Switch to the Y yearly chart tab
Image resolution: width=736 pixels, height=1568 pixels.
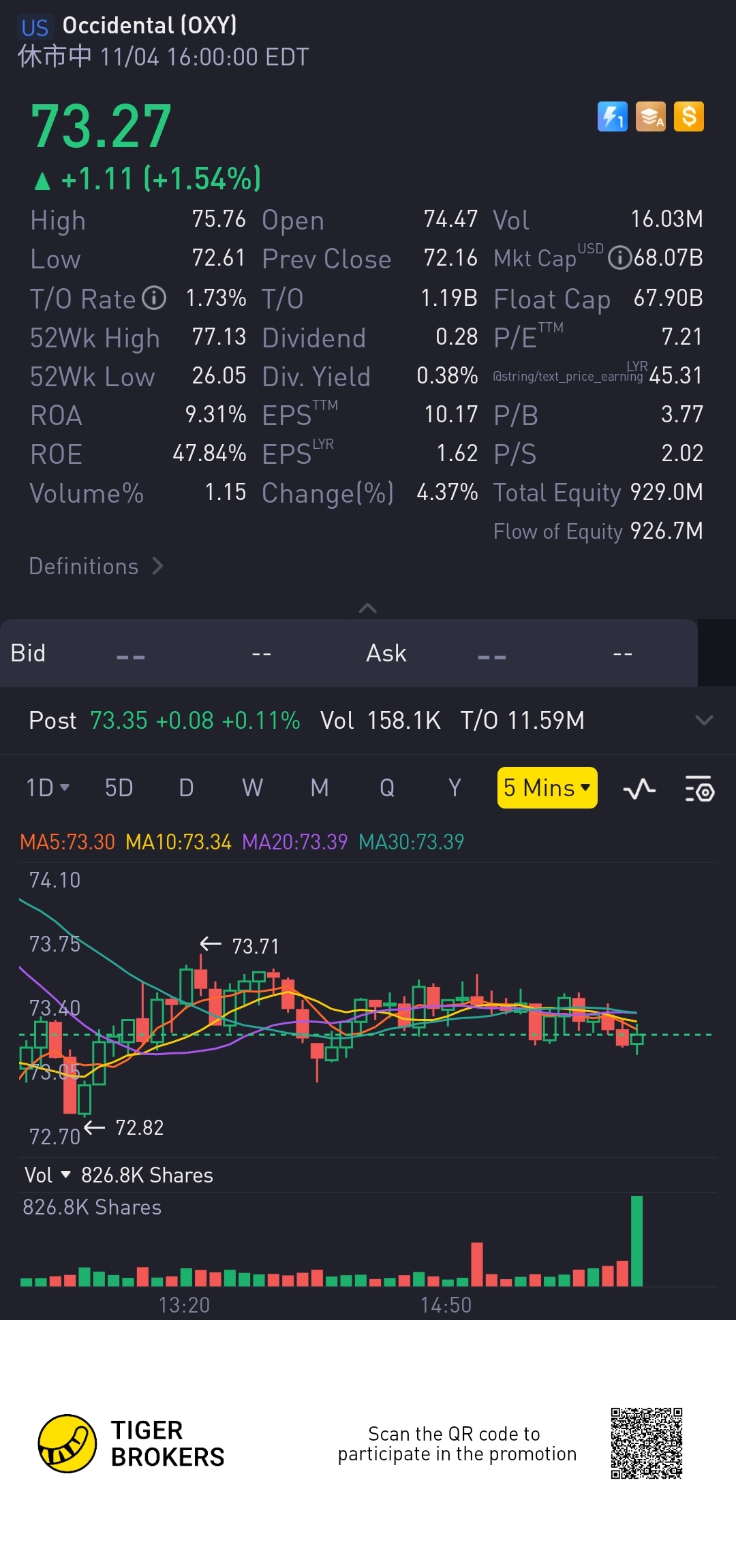[455, 788]
